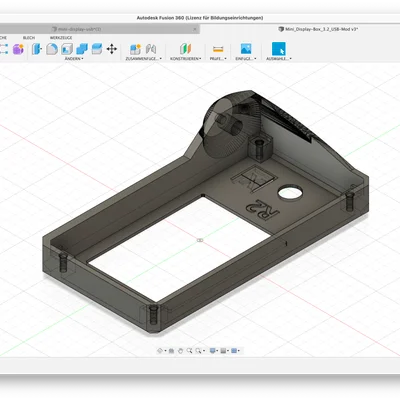The image size is (400, 400).
Task: Expand the Viewports options arrow
Action: (239, 351)
